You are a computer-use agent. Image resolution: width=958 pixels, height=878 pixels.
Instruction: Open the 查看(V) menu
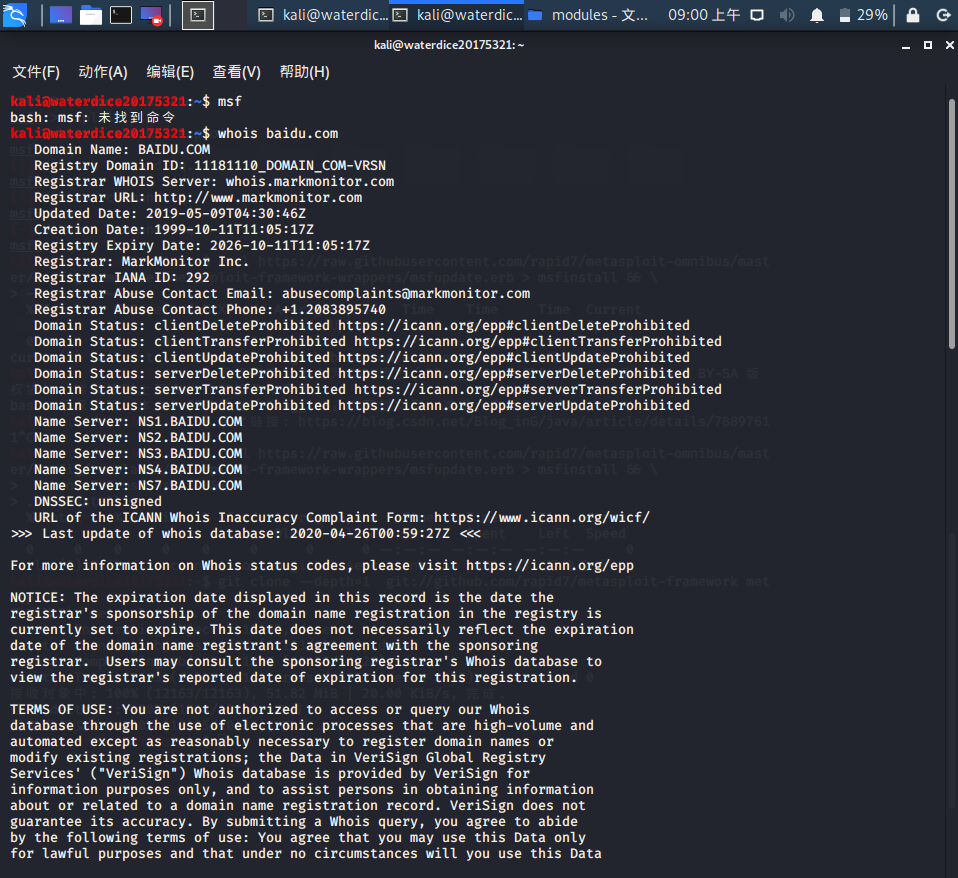236,72
